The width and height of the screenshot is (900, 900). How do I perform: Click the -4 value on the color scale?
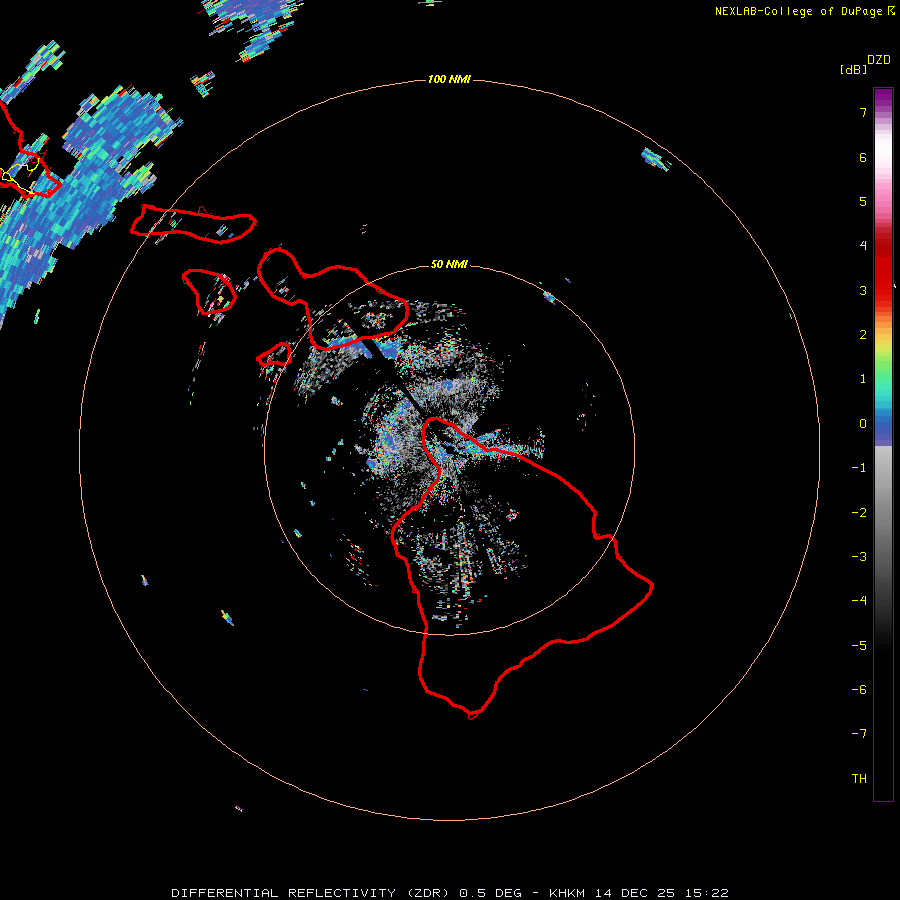[859, 601]
